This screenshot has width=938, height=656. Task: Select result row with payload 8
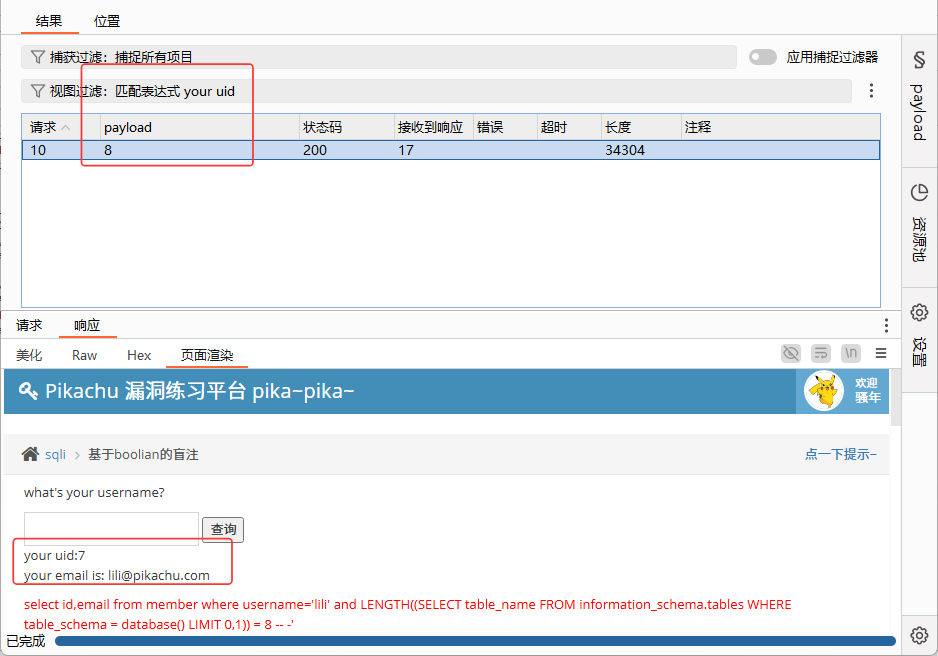(451, 150)
